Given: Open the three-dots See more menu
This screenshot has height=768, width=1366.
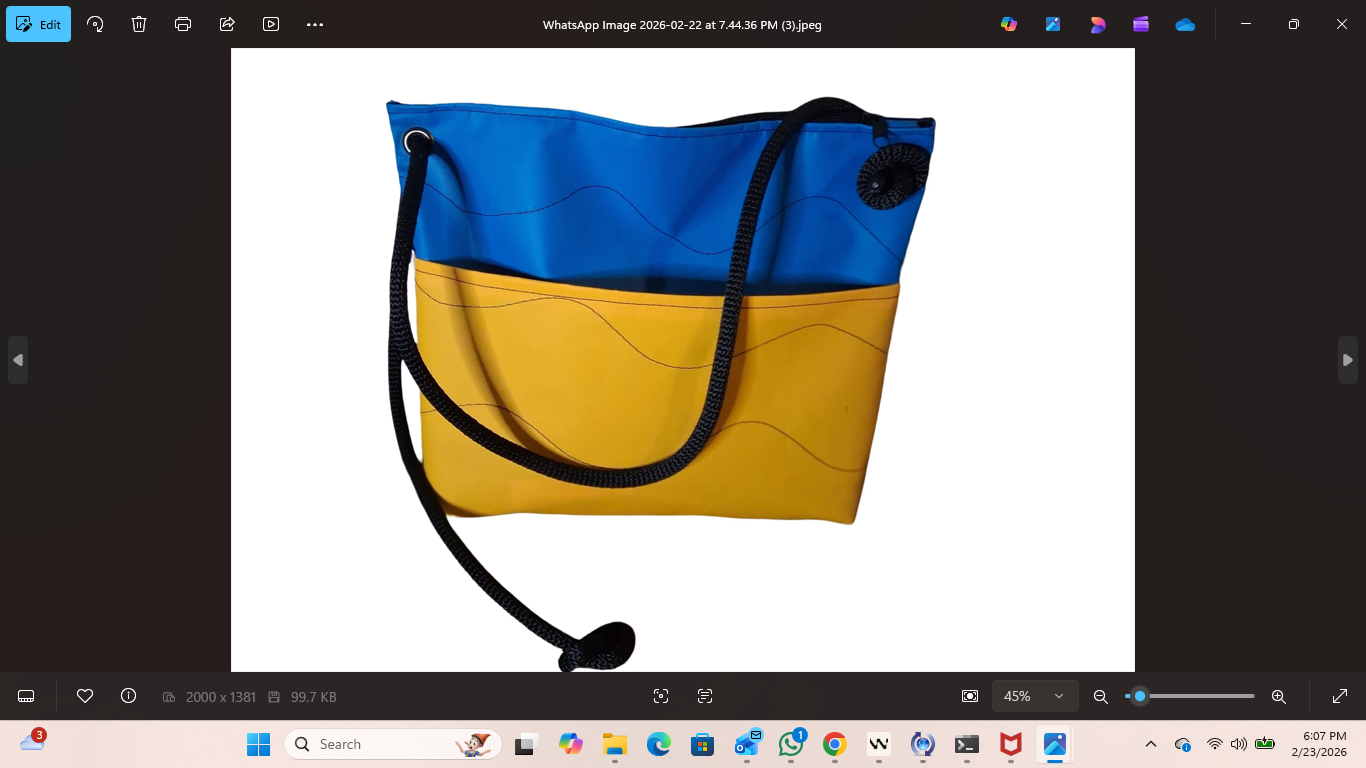Looking at the screenshot, I should click(315, 24).
